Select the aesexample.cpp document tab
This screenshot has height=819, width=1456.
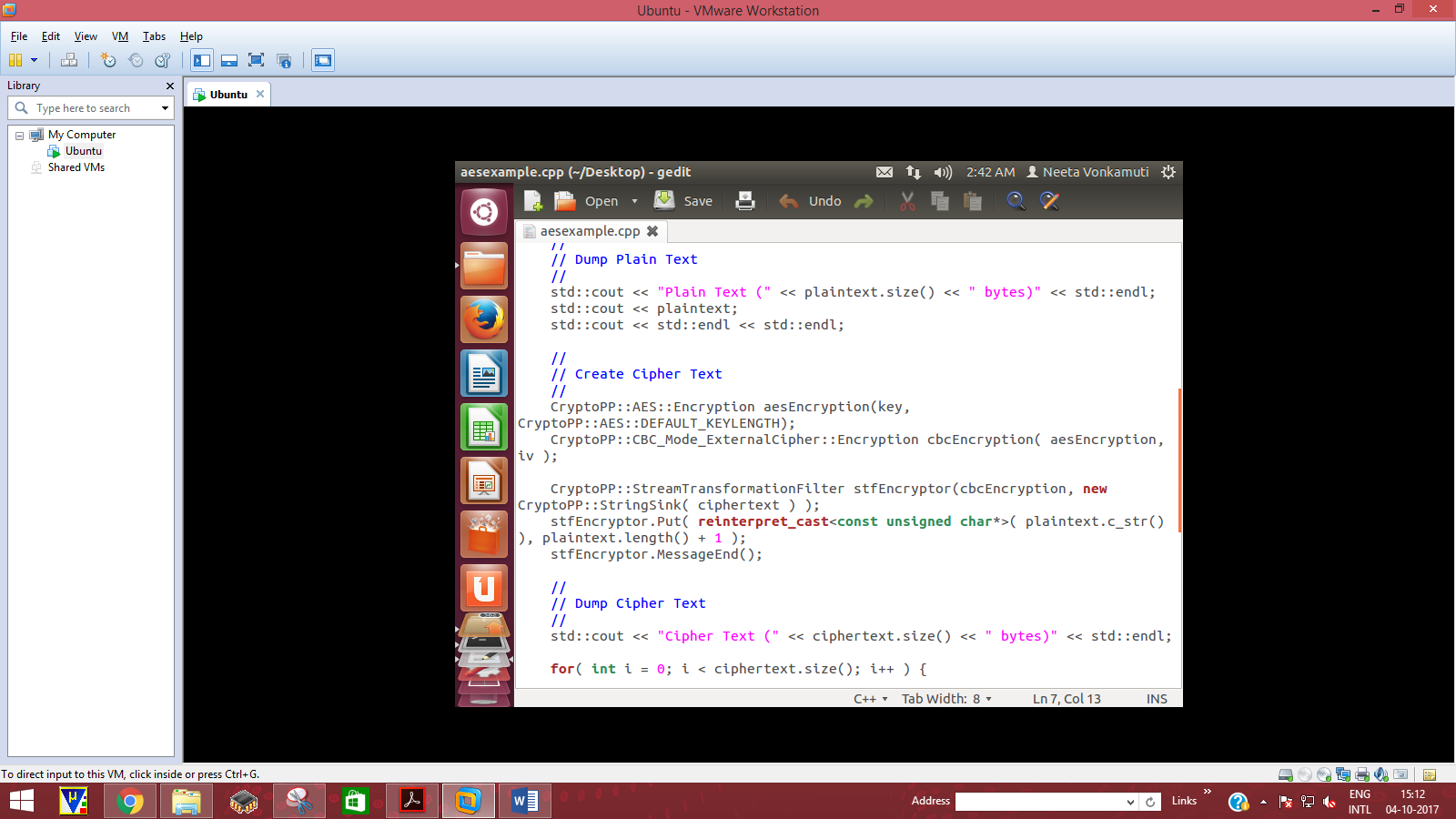590,231
